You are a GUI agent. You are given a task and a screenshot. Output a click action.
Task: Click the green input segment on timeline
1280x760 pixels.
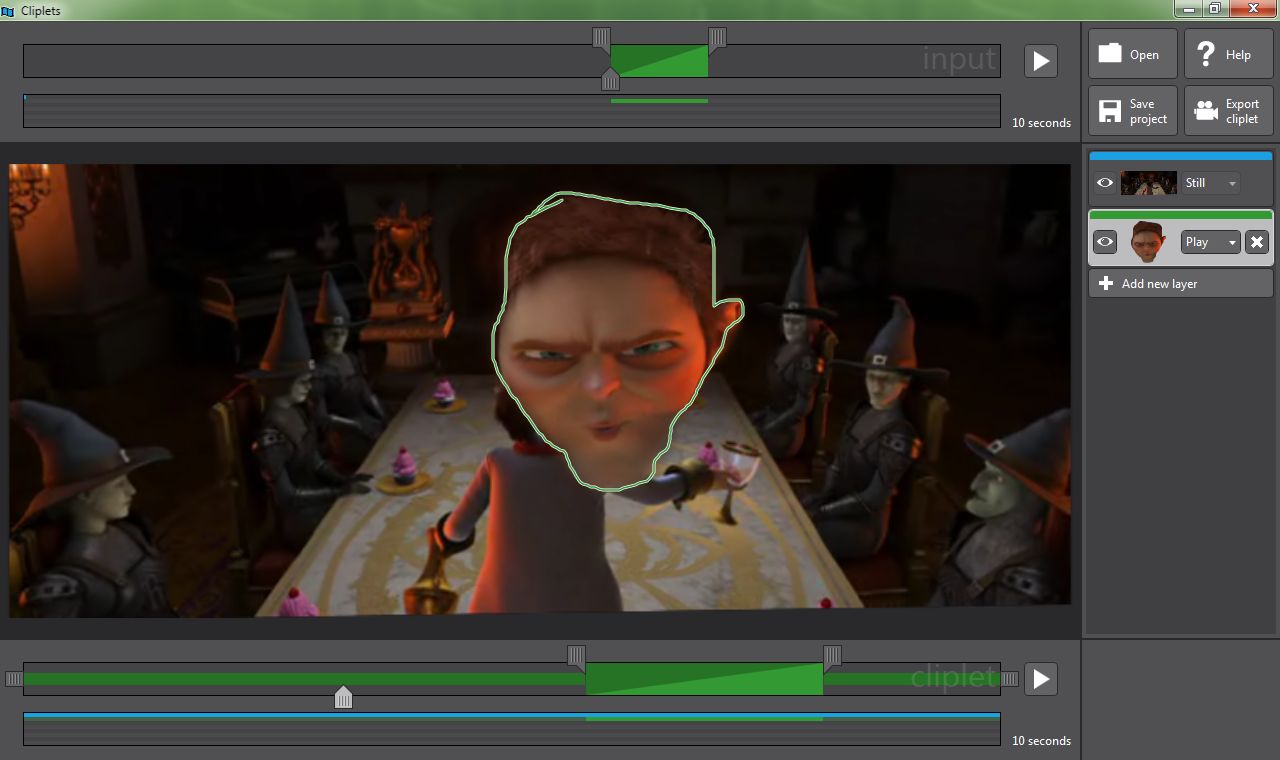[659, 61]
